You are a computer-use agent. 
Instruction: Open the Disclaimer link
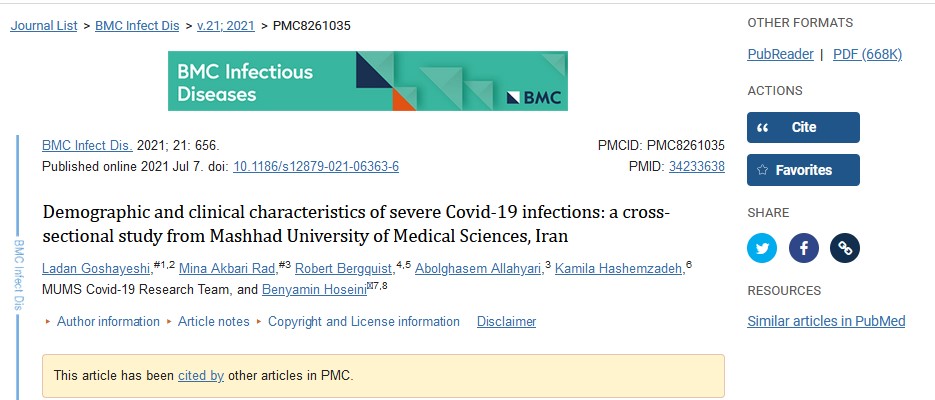click(x=506, y=322)
